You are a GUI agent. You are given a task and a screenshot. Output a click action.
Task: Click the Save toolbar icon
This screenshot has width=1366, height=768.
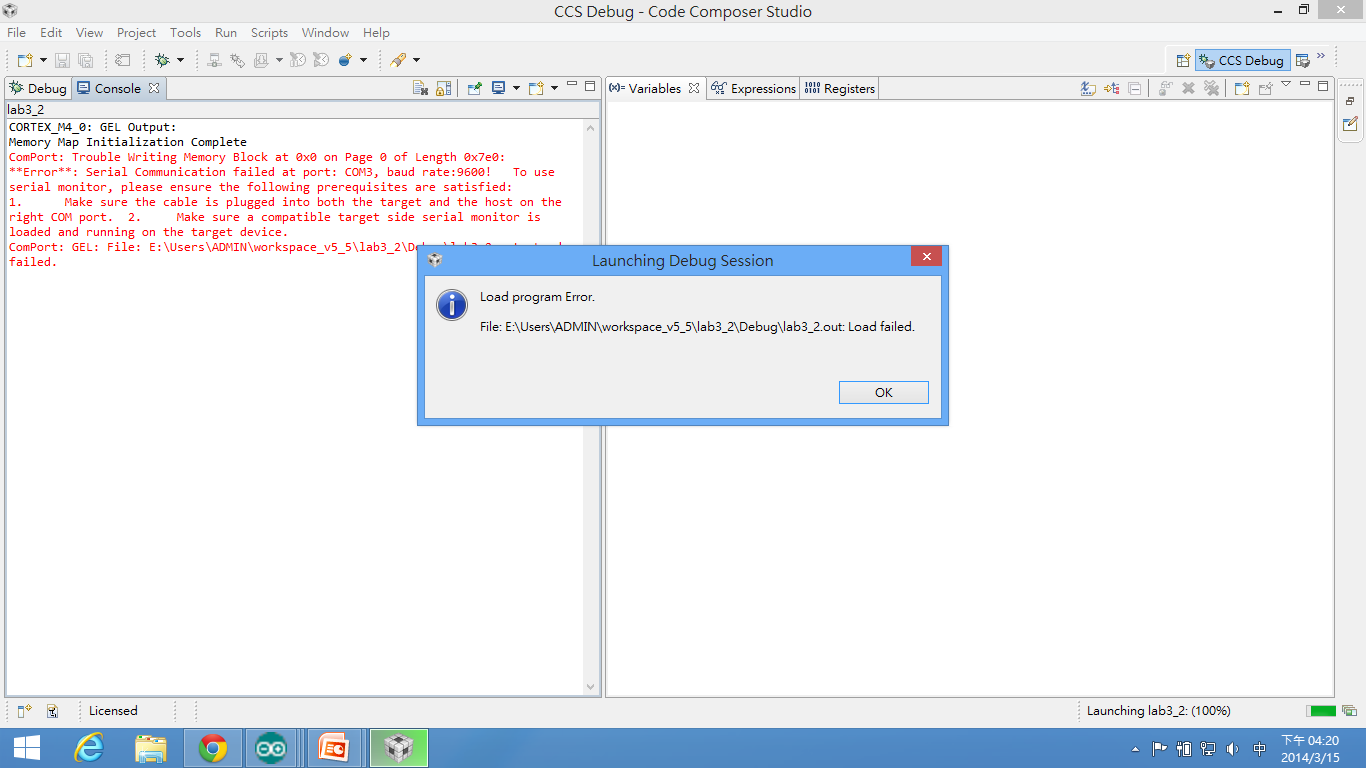tap(62, 60)
